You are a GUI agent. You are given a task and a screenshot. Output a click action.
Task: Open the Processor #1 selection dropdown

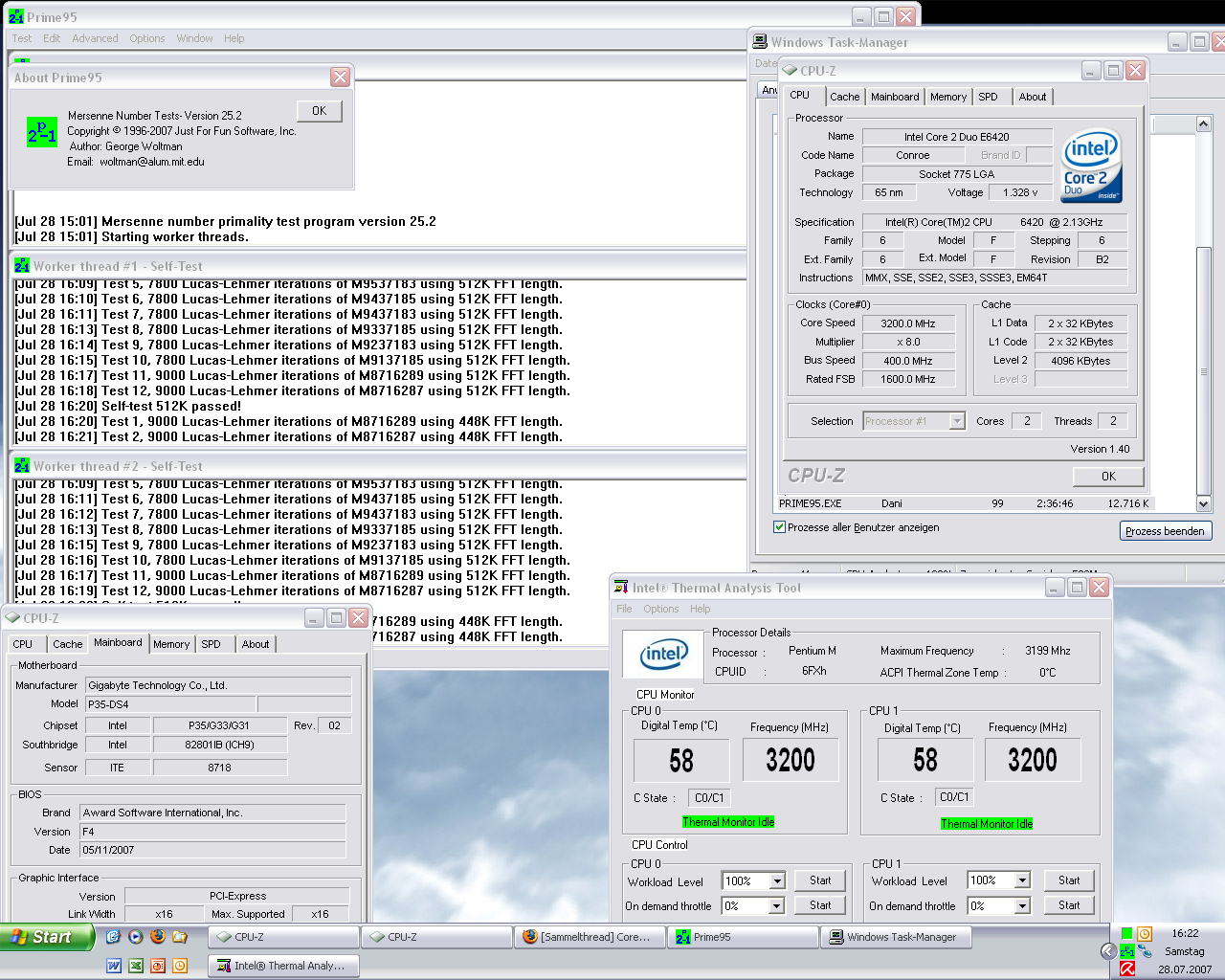(957, 421)
